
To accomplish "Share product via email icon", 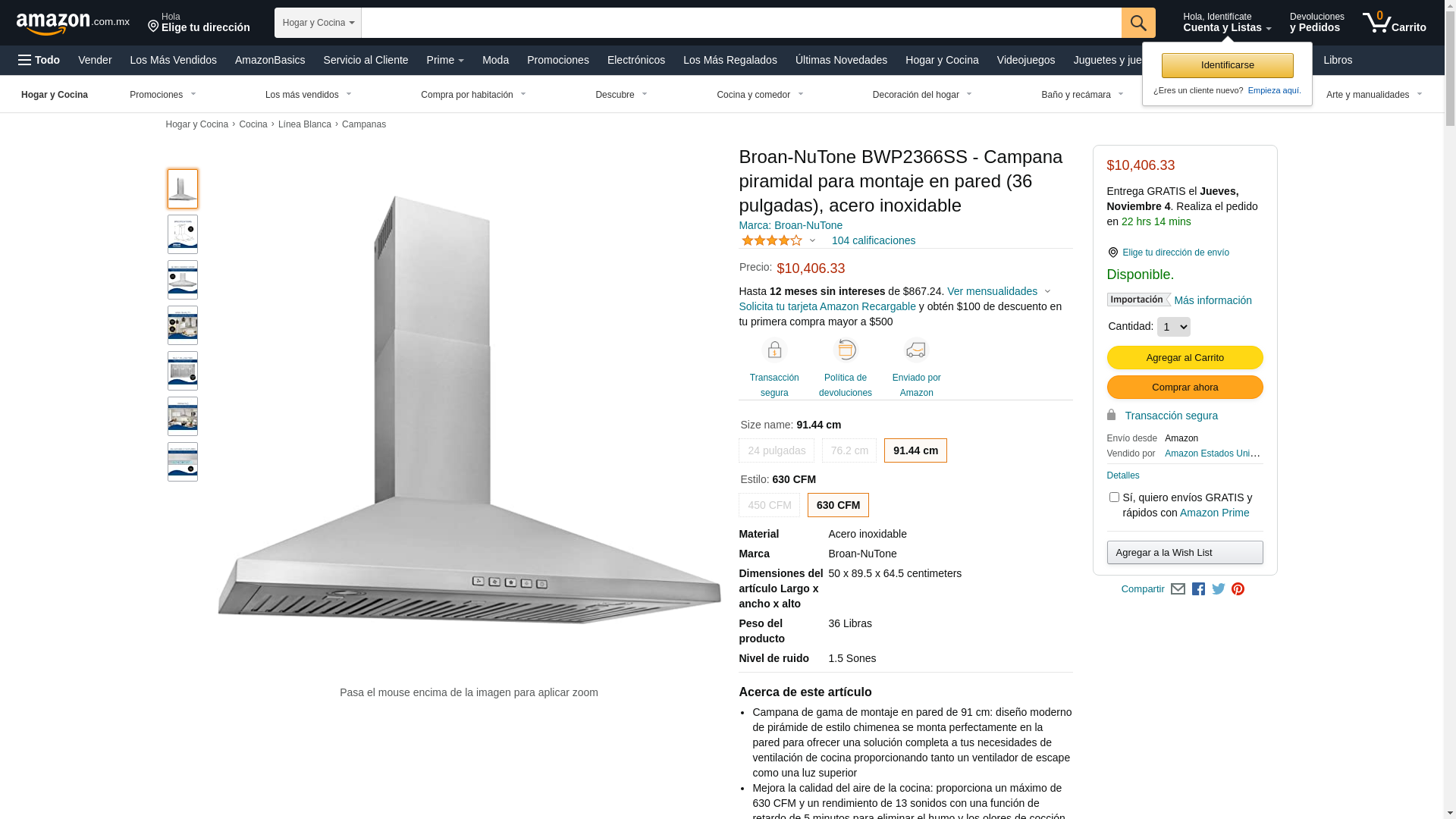I will pos(1178,589).
